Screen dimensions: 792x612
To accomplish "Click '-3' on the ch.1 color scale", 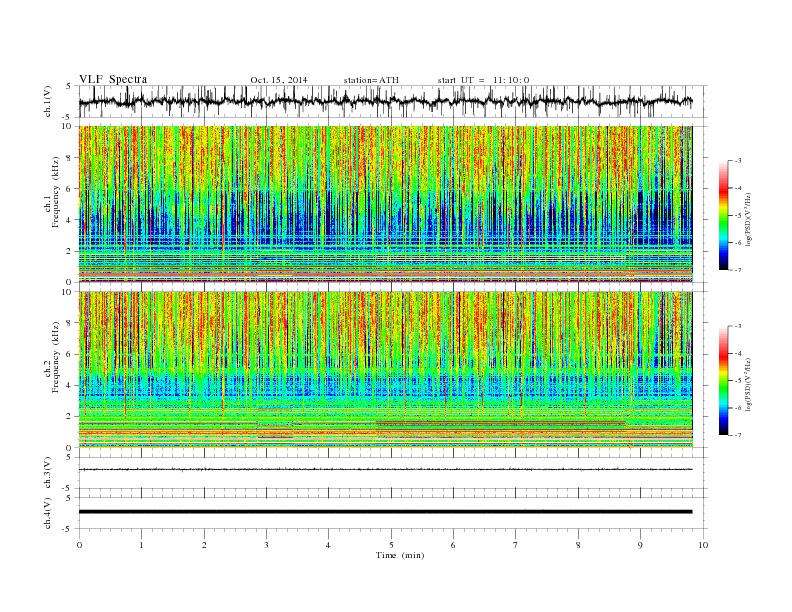I will pos(738,161).
